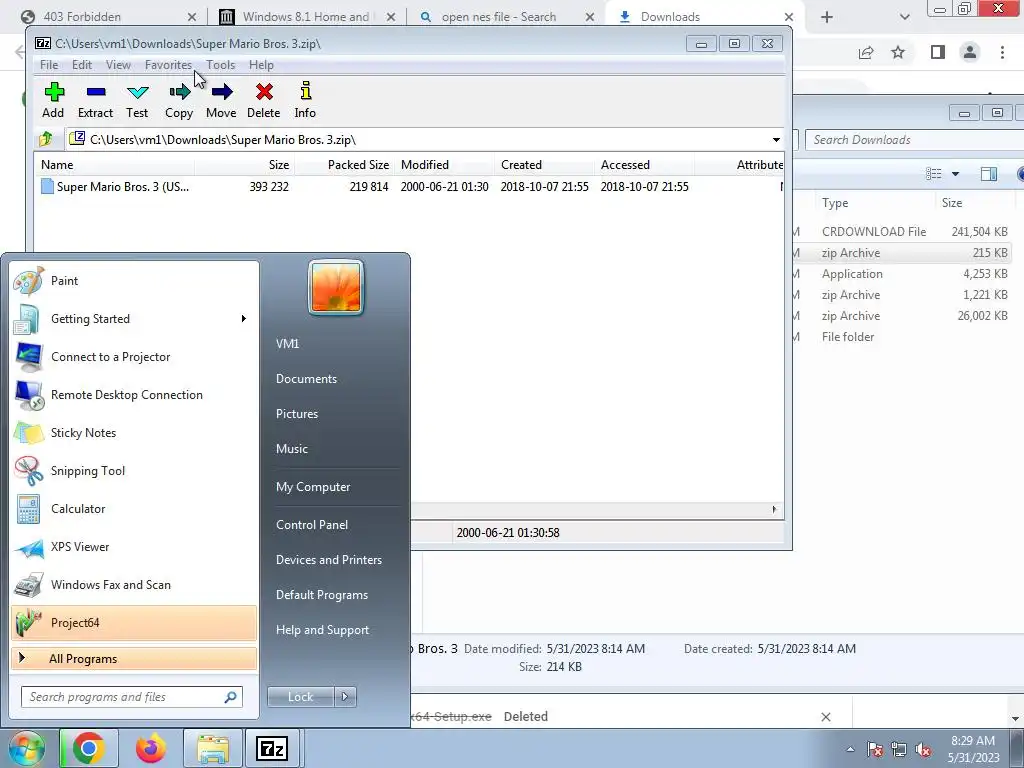Click the user account picture in Start menu
The height and width of the screenshot is (768, 1024).
[x=336, y=288]
